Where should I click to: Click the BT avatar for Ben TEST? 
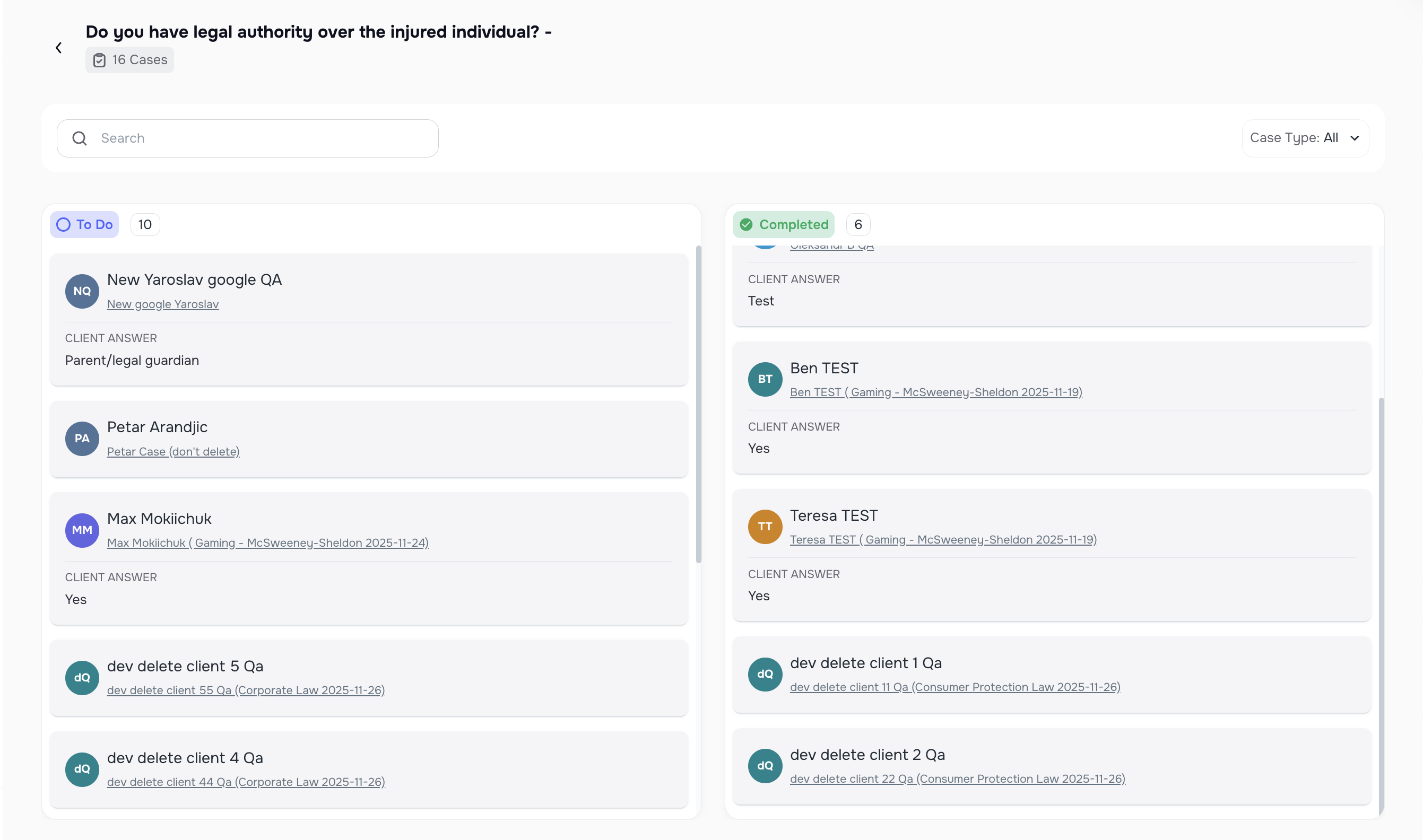coord(765,379)
